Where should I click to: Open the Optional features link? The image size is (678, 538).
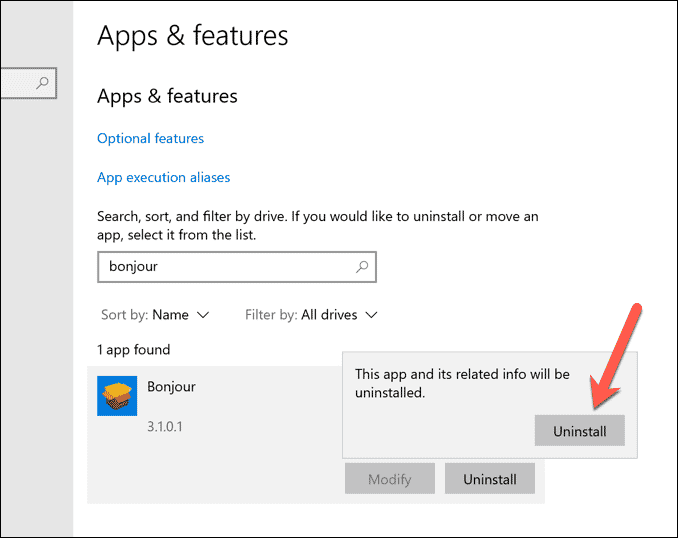(150, 139)
